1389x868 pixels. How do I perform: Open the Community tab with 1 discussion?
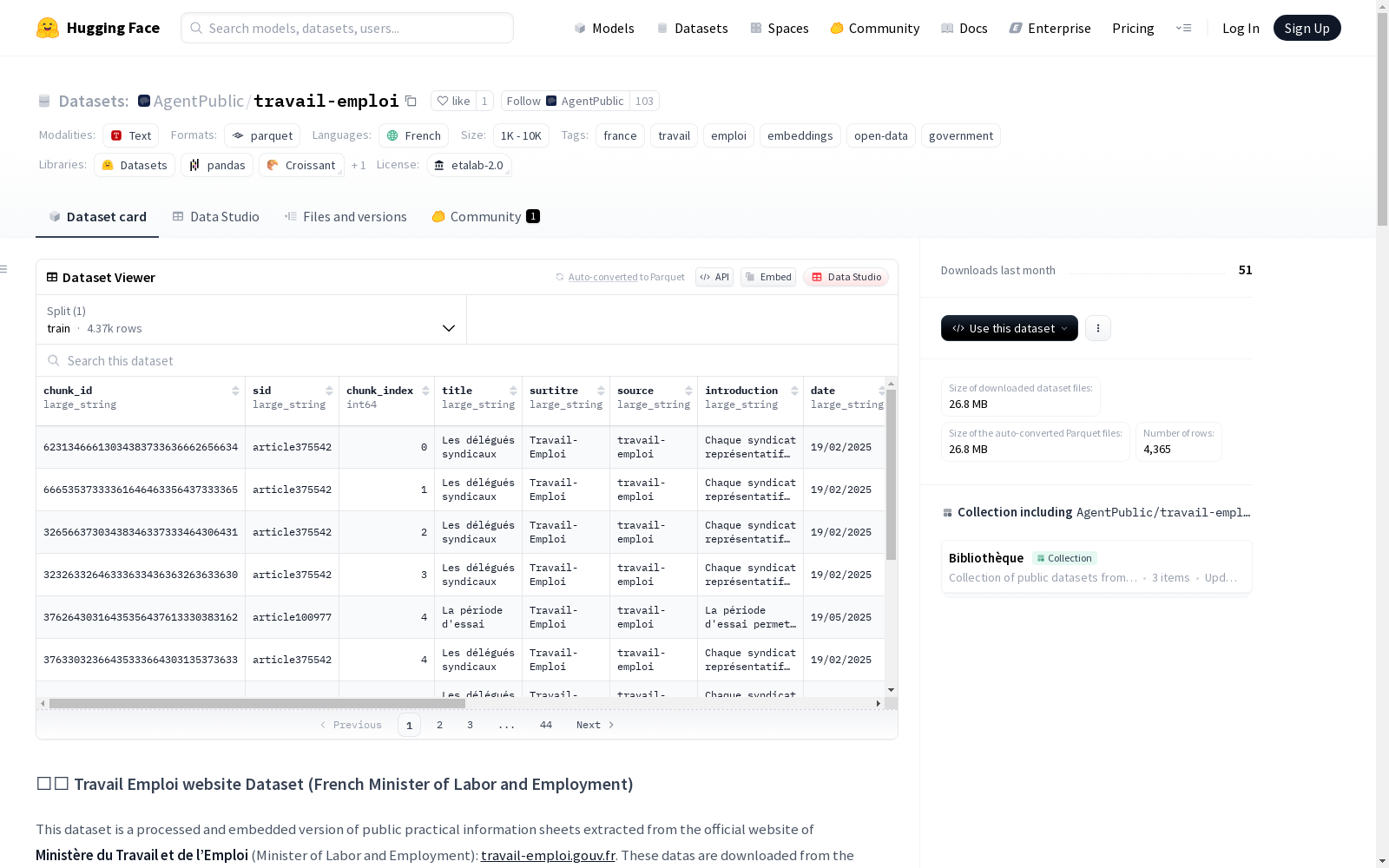tap(486, 217)
